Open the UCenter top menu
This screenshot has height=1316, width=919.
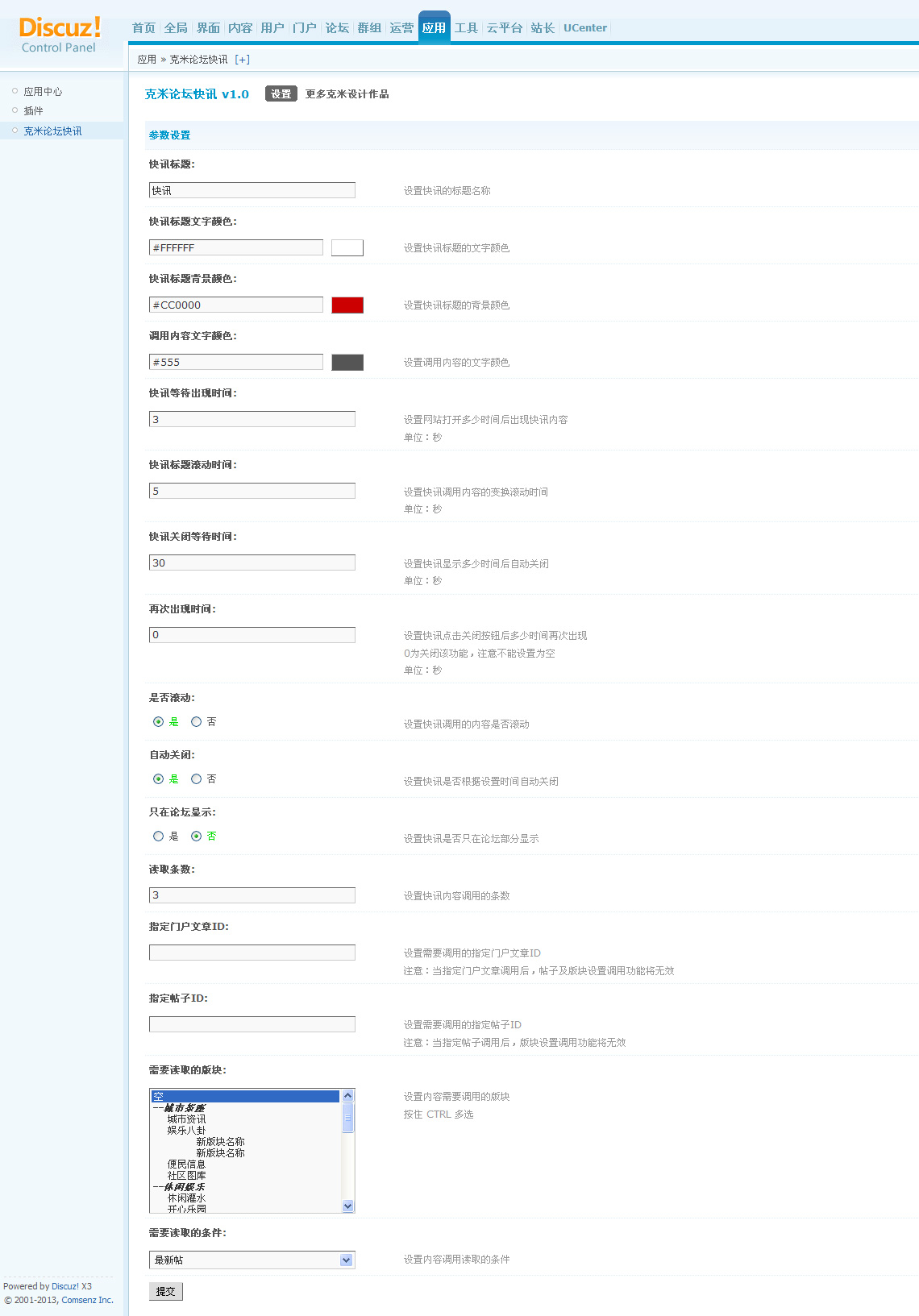tap(585, 28)
